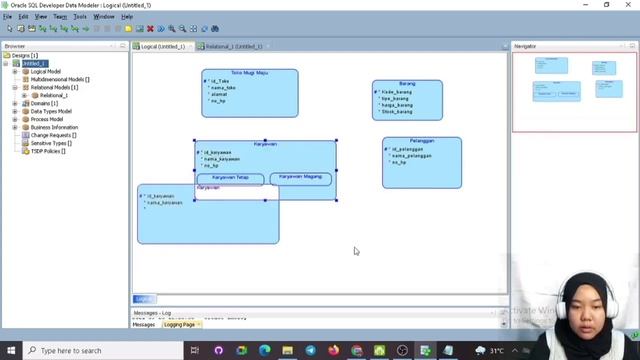Close the Logging Page tab

tap(199, 324)
